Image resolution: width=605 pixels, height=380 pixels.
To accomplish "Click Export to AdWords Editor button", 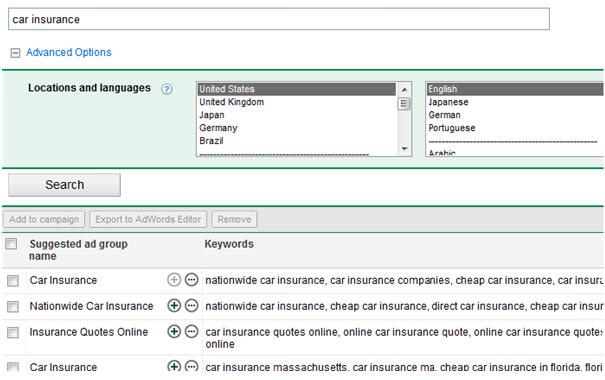I will pyautogui.click(x=148, y=219).
